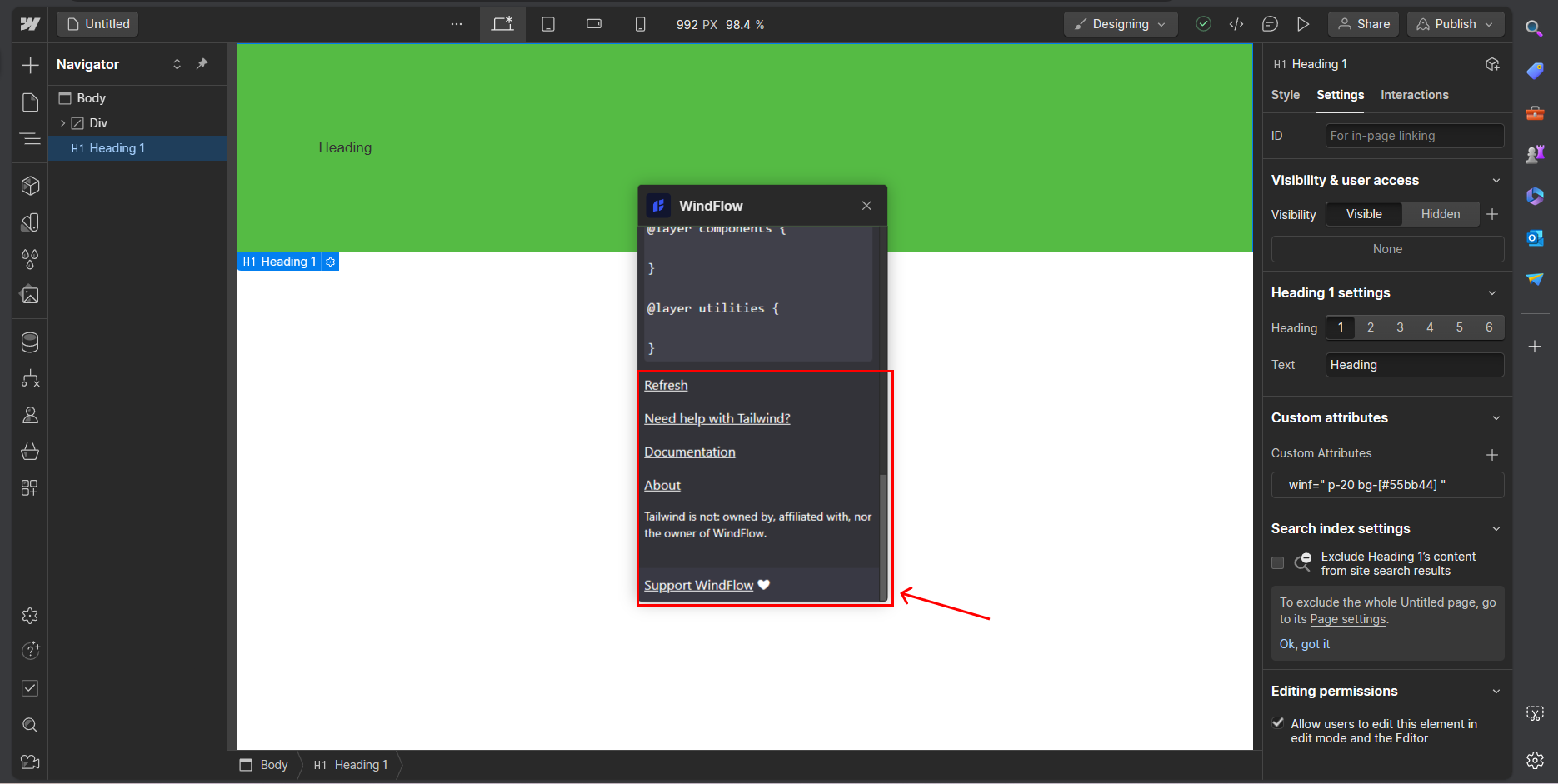Switch to tablet breakpoint view

(x=548, y=24)
